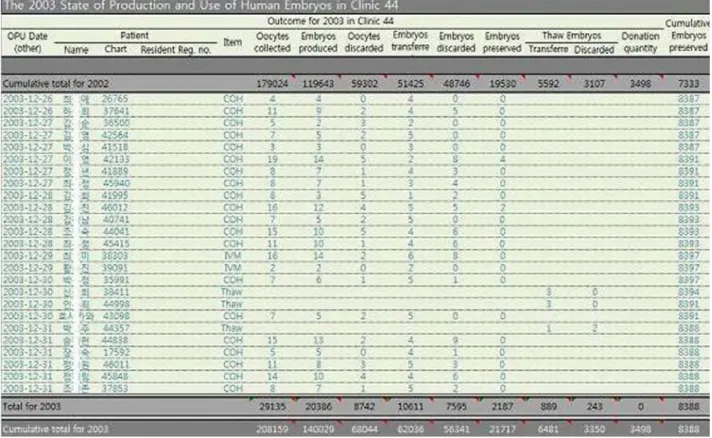This screenshot has height=438, width=712.
Task: Select the 2003 total value 889
Action: point(549,407)
